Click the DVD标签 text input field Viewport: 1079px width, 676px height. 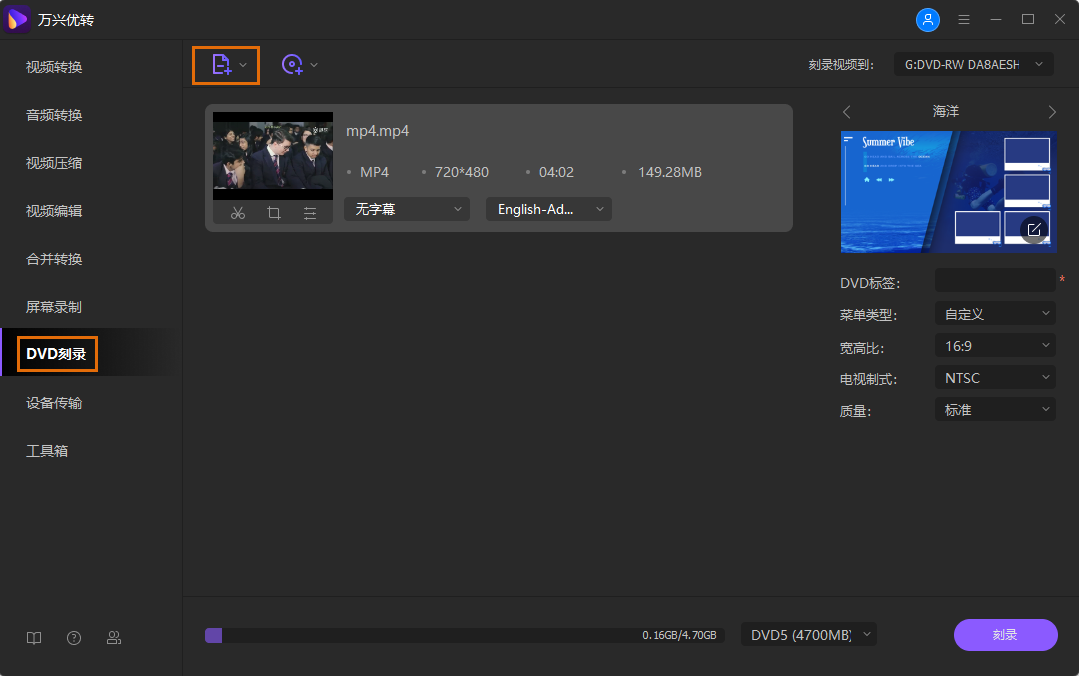pos(994,281)
